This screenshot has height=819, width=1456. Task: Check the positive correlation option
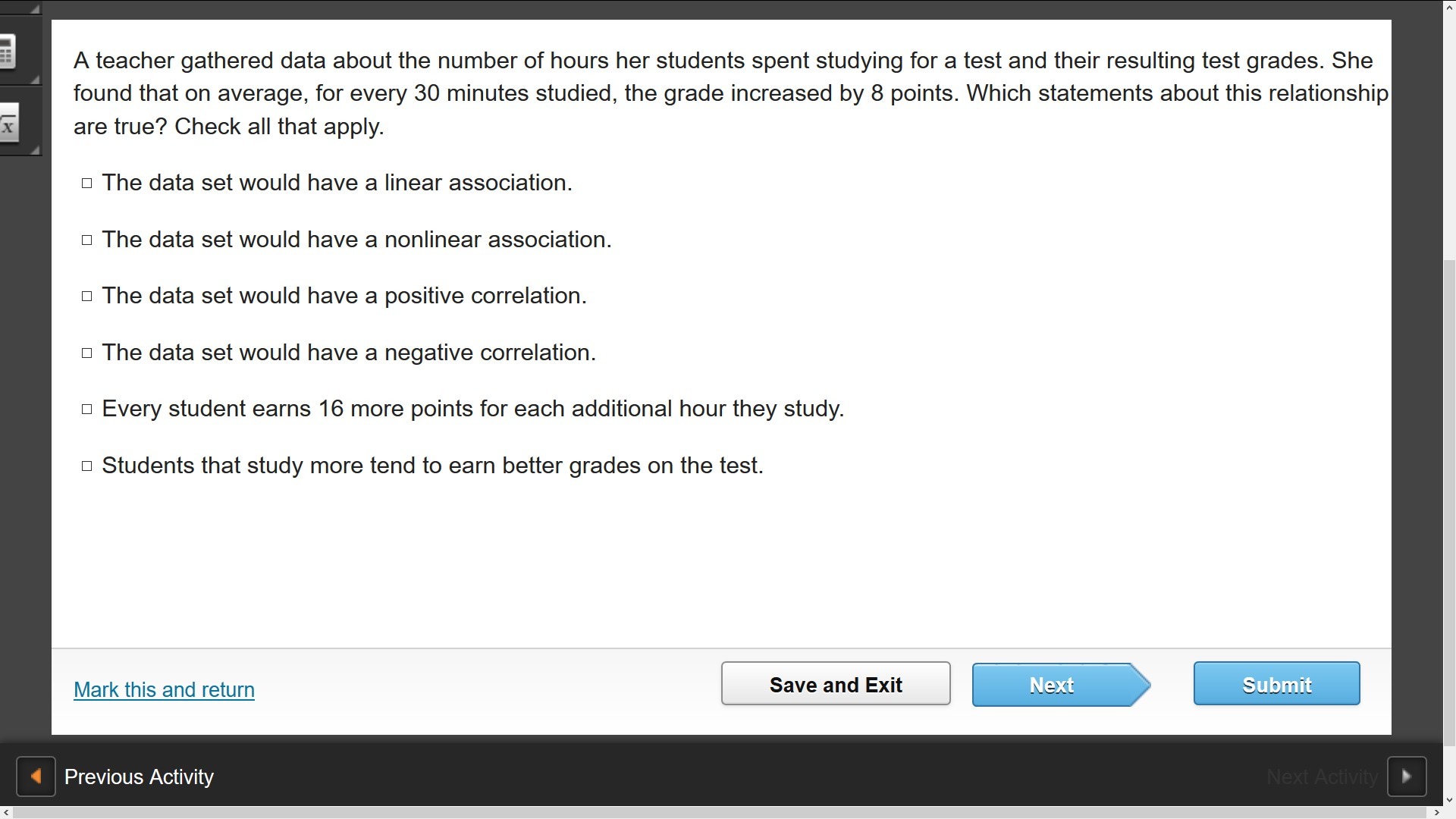click(87, 296)
